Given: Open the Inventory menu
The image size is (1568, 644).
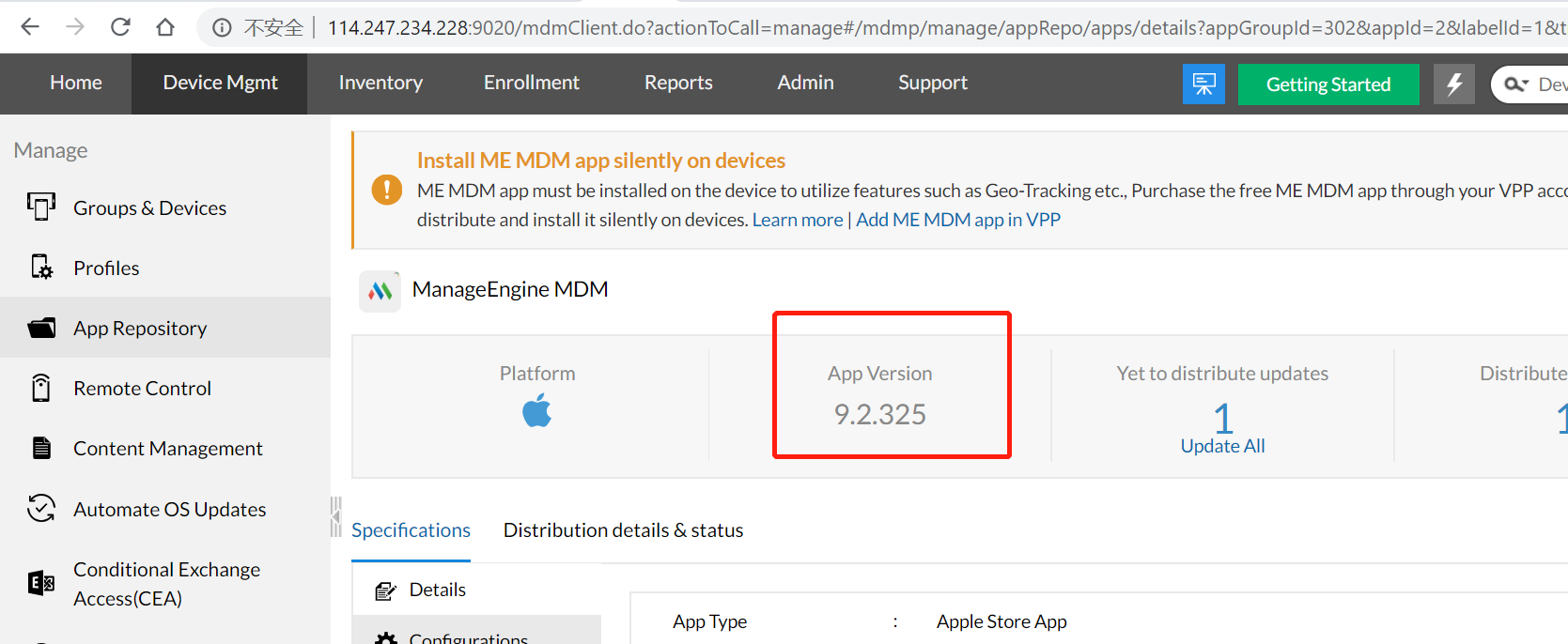Looking at the screenshot, I should pos(380,83).
